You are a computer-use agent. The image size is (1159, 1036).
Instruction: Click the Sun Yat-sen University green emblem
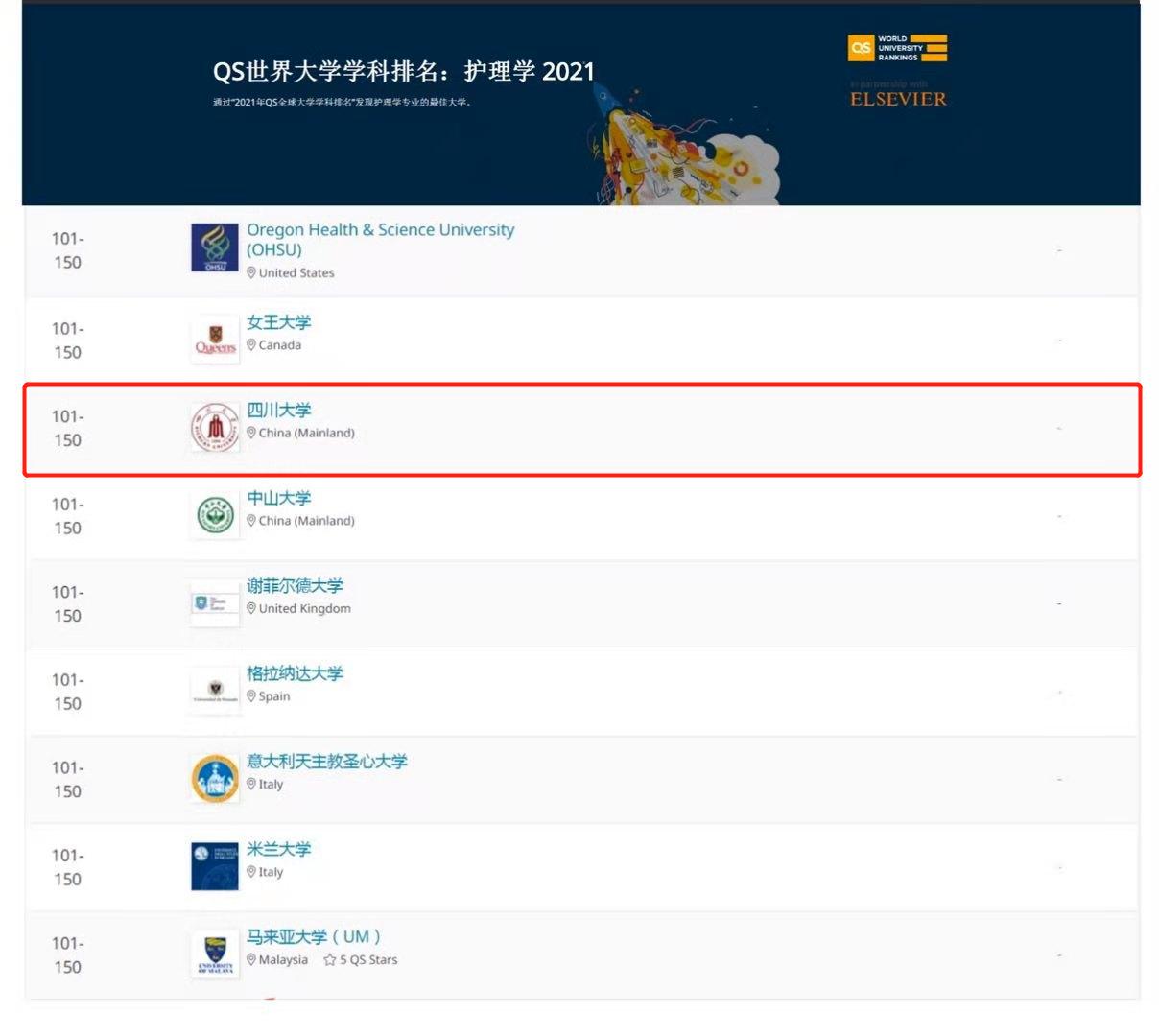click(x=215, y=515)
